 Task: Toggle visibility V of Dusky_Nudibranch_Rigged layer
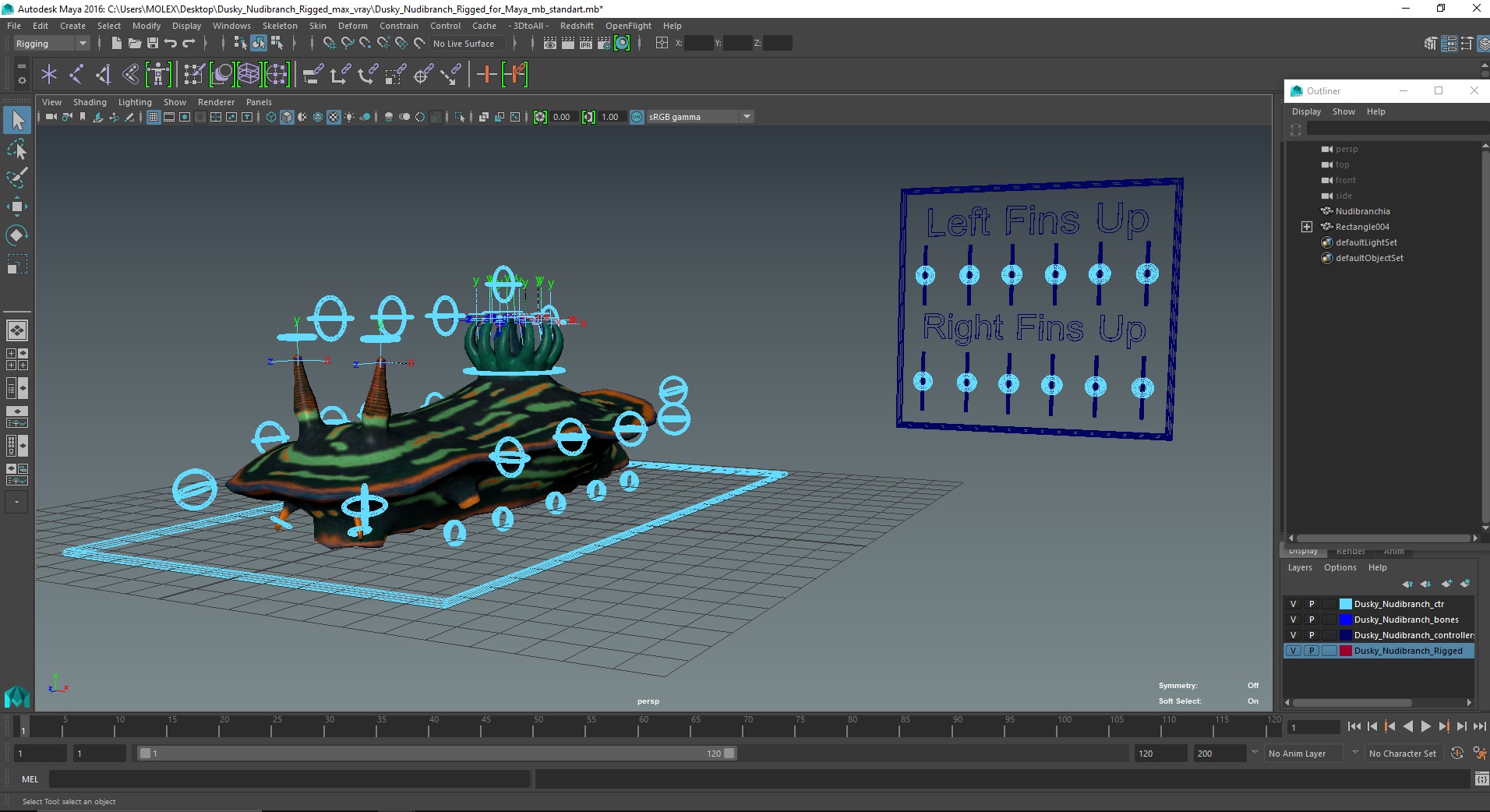1294,651
